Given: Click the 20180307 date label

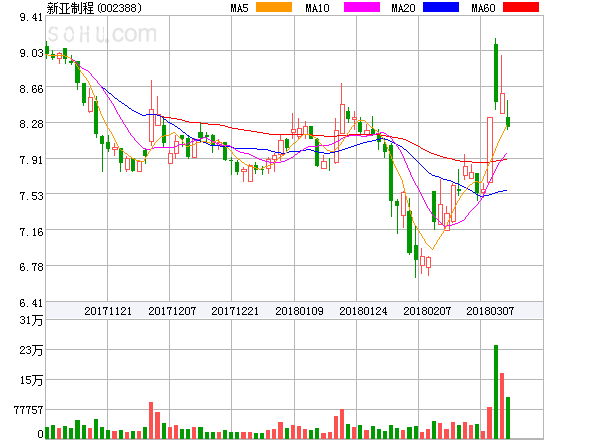Looking at the screenshot, I should (x=490, y=311).
